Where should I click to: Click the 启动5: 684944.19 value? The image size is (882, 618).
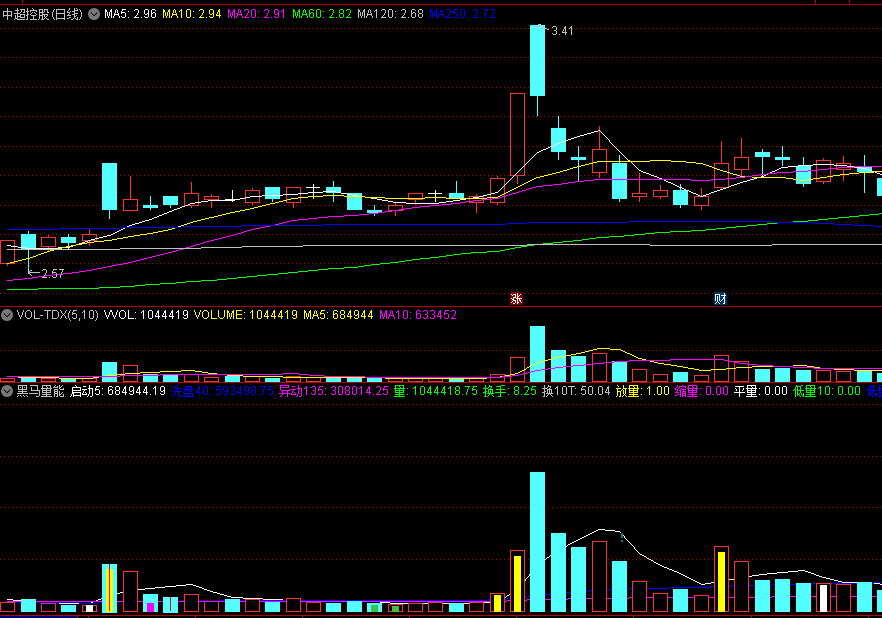[x=118, y=391]
